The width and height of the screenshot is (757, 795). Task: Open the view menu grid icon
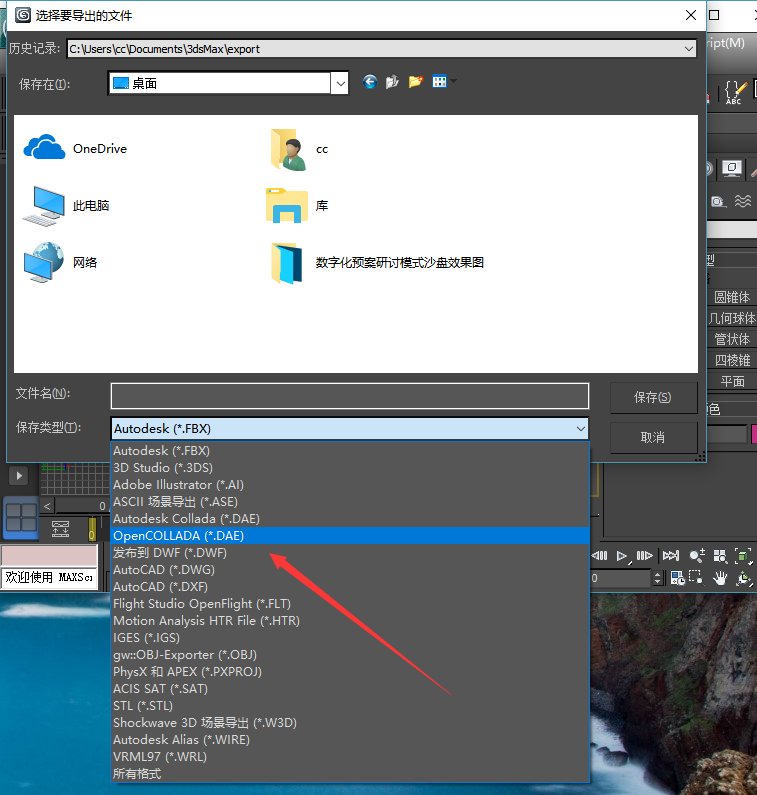(x=439, y=82)
